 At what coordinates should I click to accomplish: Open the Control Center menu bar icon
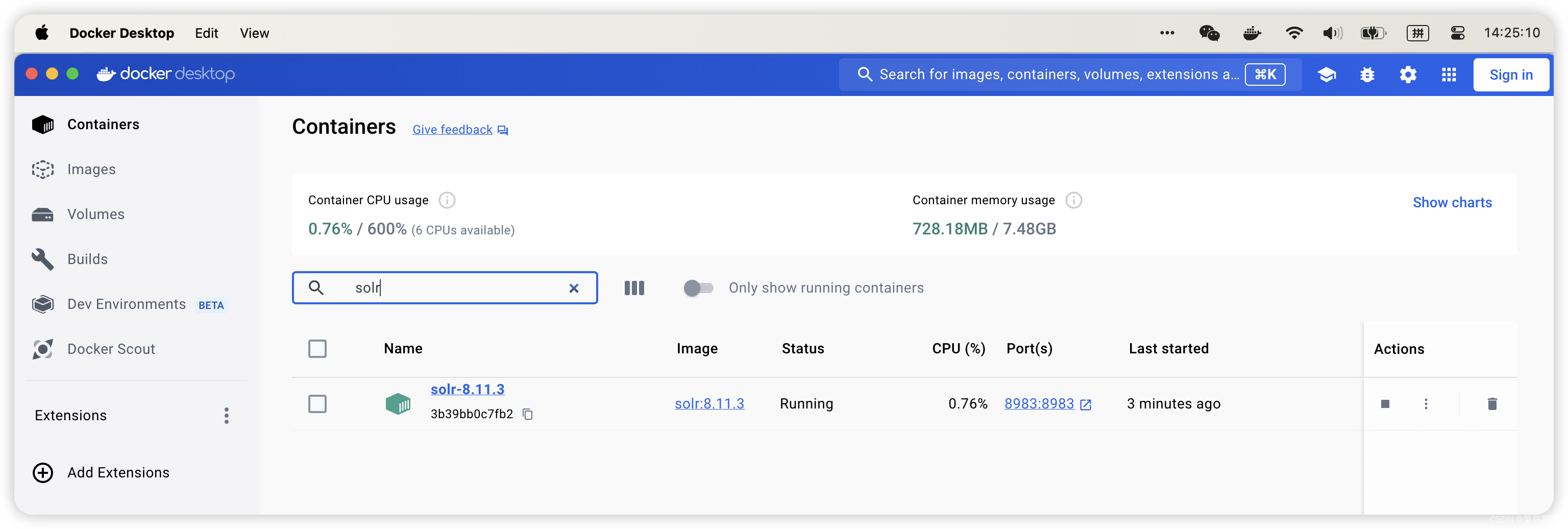1457,33
